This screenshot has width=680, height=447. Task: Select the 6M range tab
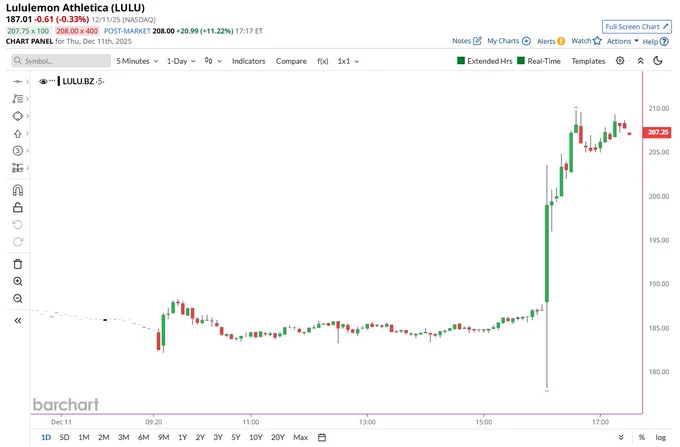click(144, 437)
